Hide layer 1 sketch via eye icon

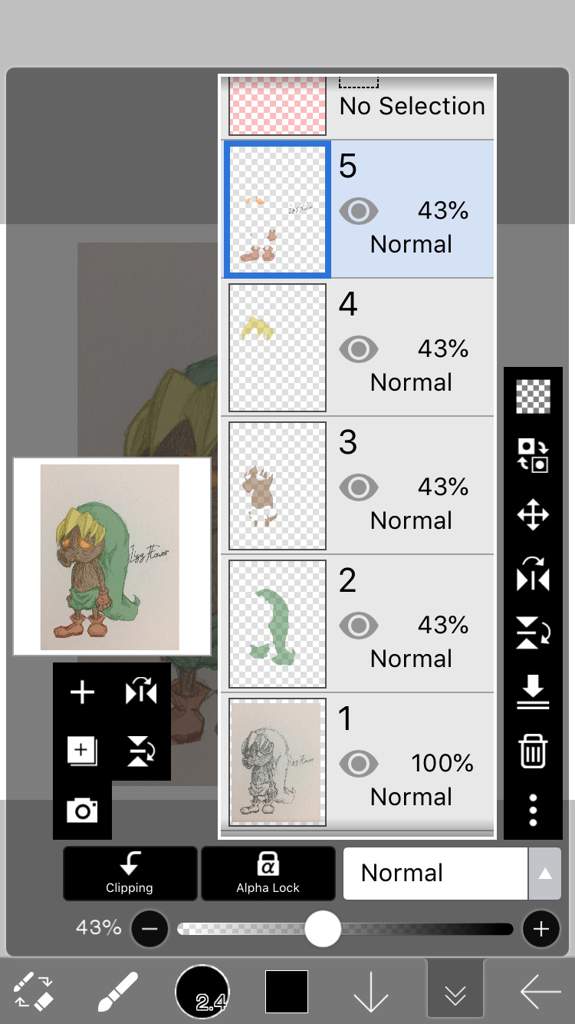359,763
